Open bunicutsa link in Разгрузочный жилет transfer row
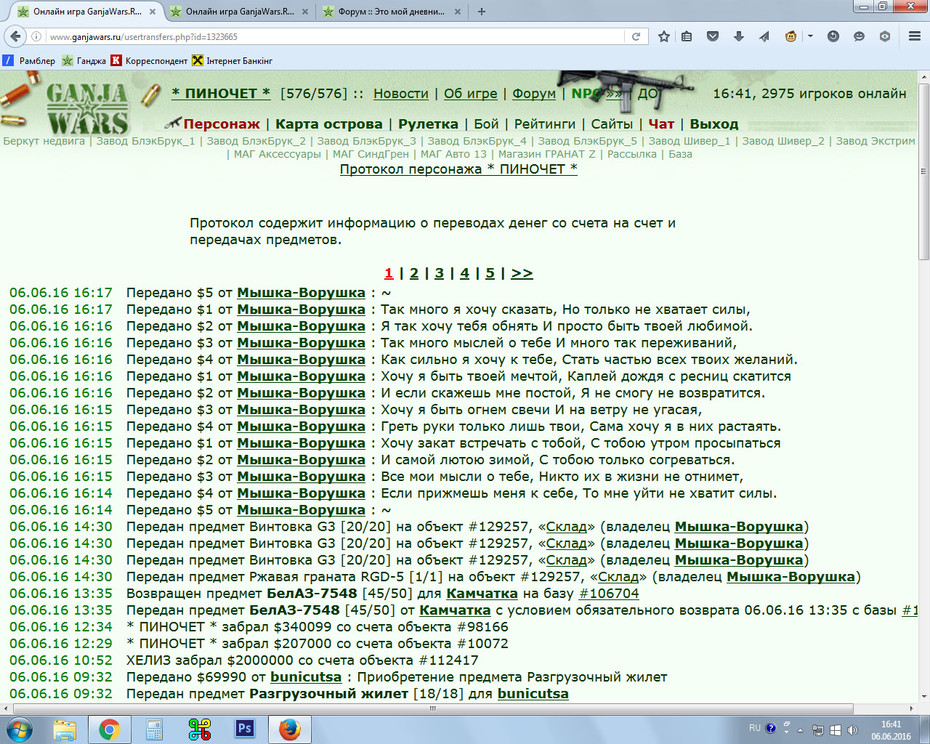This screenshot has width=930, height=744. 533,694
